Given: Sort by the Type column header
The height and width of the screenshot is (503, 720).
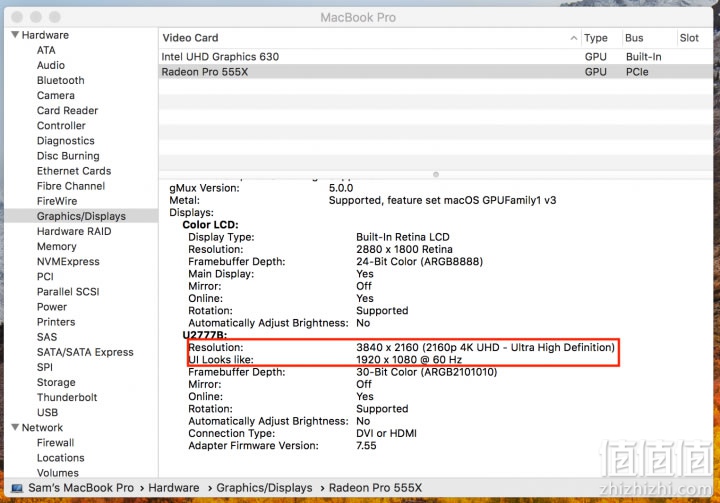Looking at the screenshot, I should pyautogui.click(x=596, y=38).
